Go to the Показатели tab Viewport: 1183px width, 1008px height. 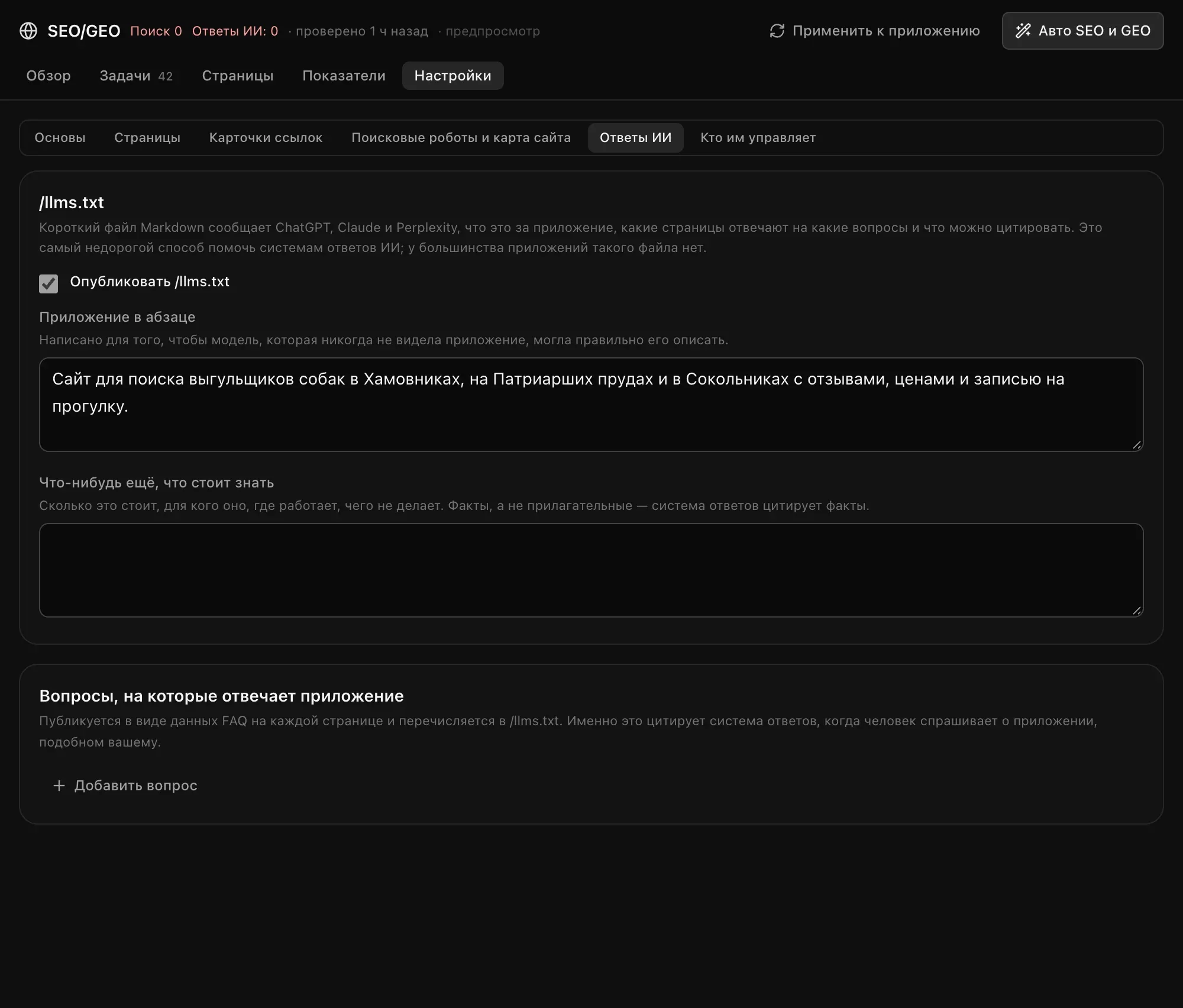344,76
